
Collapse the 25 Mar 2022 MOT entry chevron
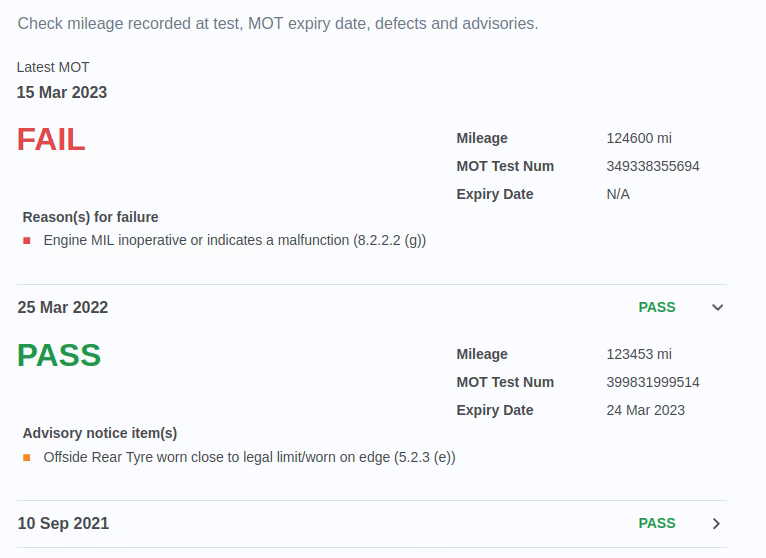point(717,308)
